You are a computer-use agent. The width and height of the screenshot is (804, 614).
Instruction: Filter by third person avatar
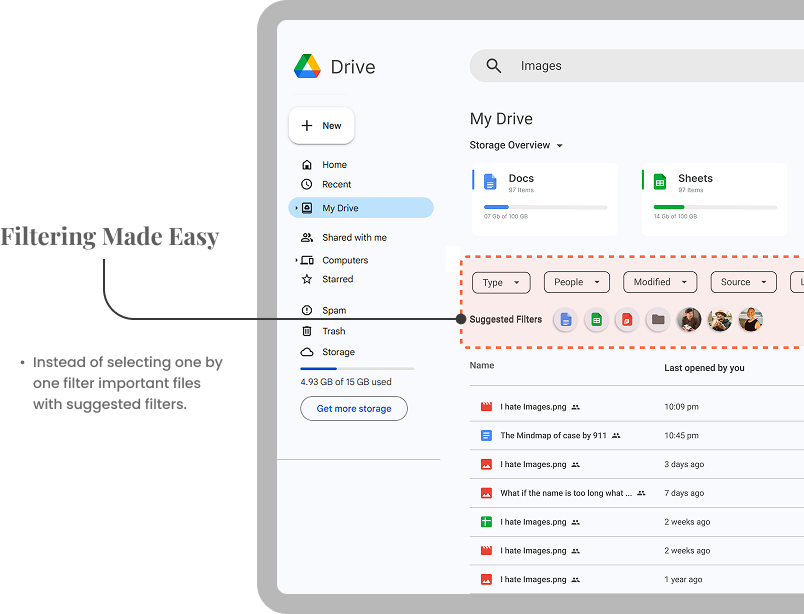pos(751,320)
